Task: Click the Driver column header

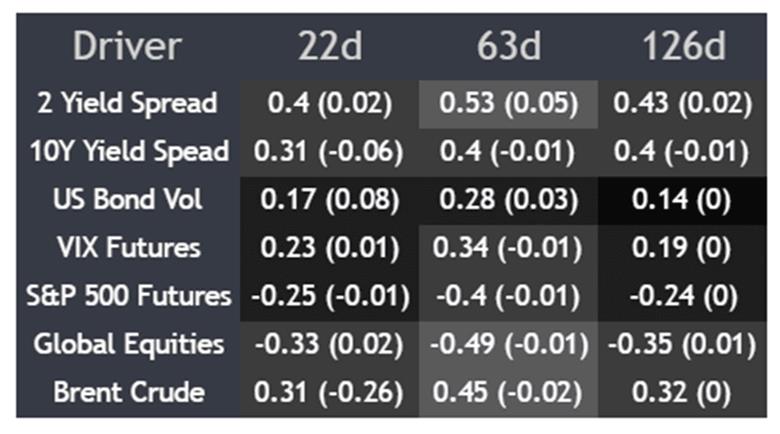Action: (x=128, y=47)
